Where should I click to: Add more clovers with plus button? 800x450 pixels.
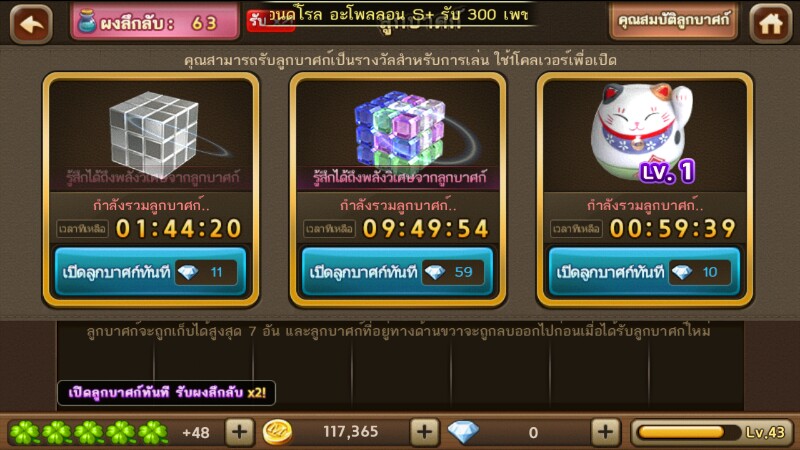[239, 432]
